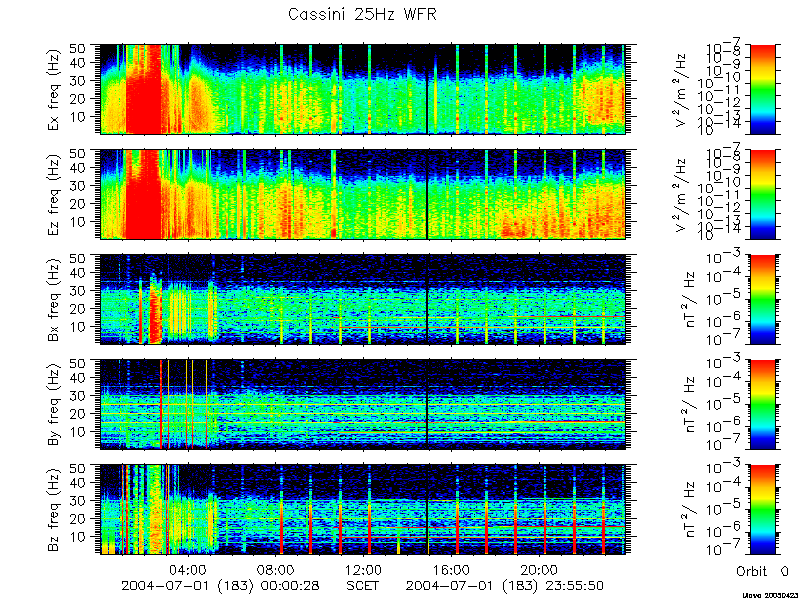Select the Ex spectrogram panel
Image resolution: width=800 pixels, height=600 pixels.
tap(362, 89)
